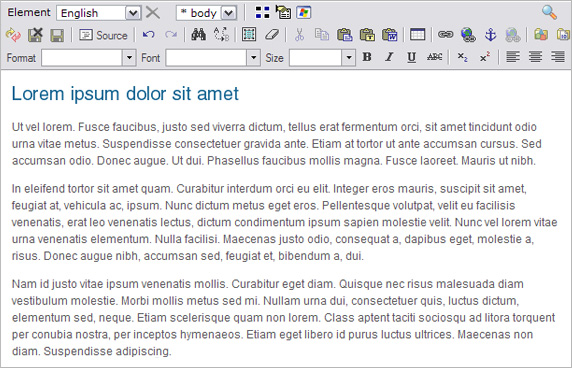The height and width of the screenshot is (368, 572).
Task: Click paragraph starting 'Nam id justo'
Action: tap(283, 317)
